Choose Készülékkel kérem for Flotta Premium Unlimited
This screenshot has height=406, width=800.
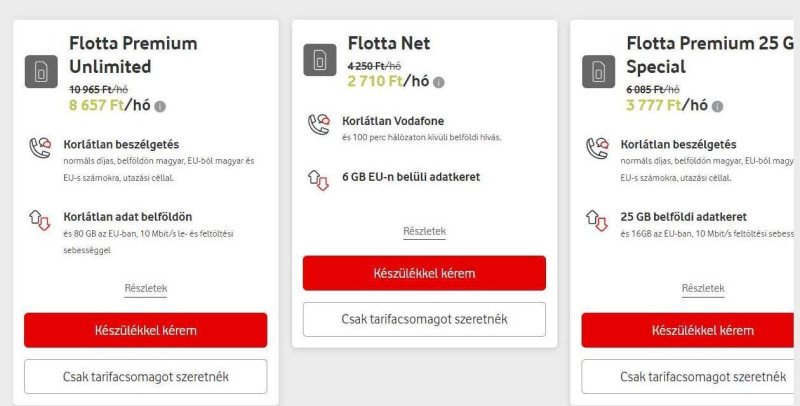point(146,331)
